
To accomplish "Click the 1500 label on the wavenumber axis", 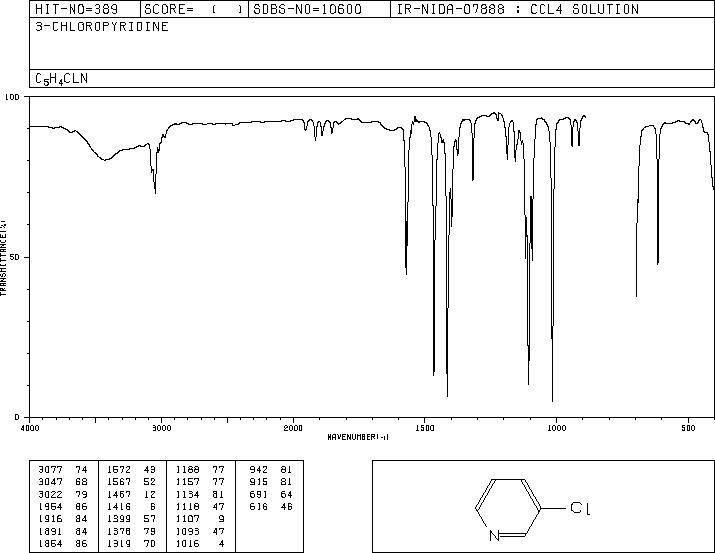I will point(425,428).
